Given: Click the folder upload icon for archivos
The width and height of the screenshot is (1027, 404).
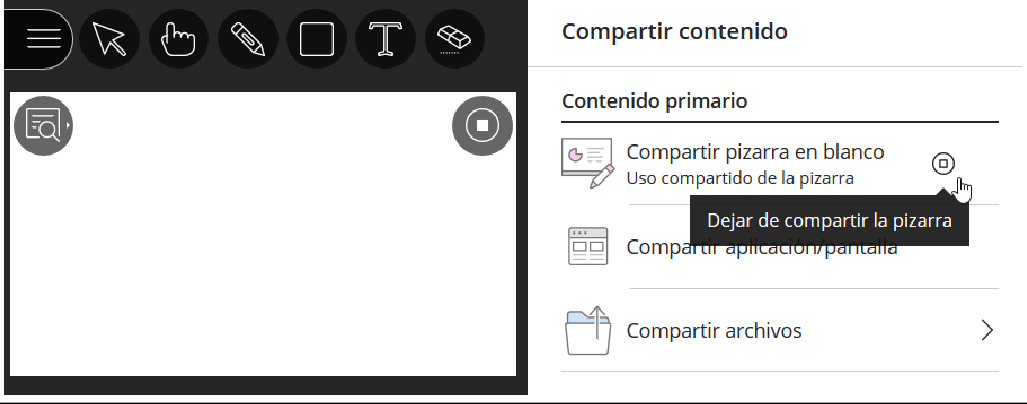Looking at the screenshot, I should coord(587,331).
